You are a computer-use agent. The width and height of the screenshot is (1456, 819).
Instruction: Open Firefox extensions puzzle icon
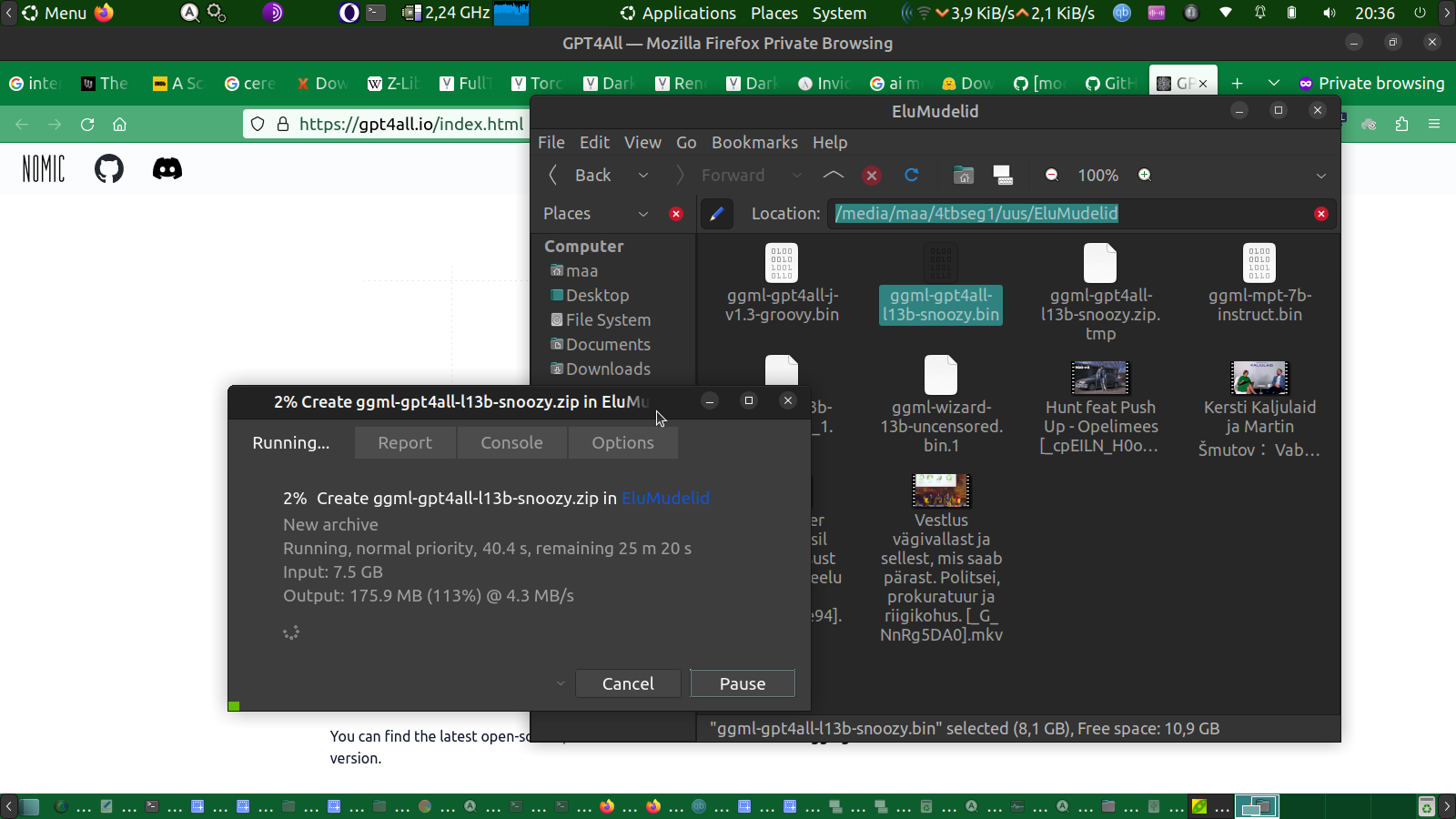point(1401,124)
